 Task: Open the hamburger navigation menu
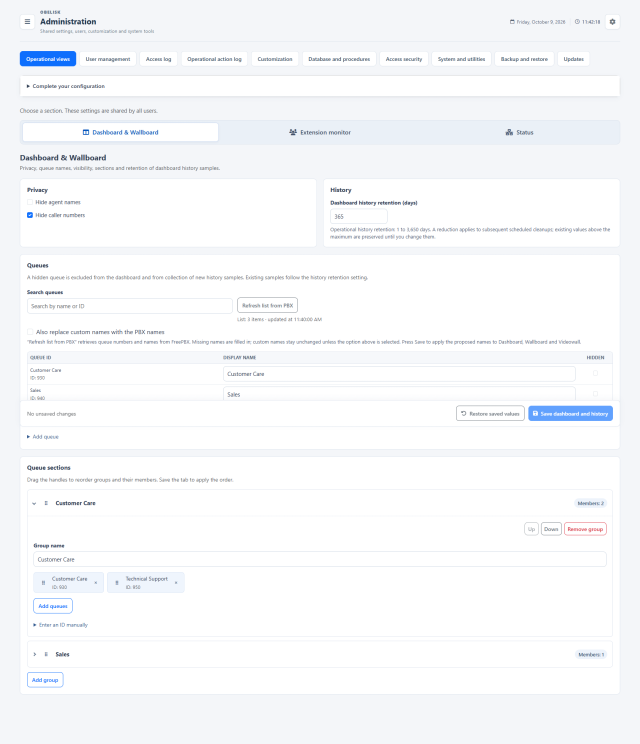point(27,22)
